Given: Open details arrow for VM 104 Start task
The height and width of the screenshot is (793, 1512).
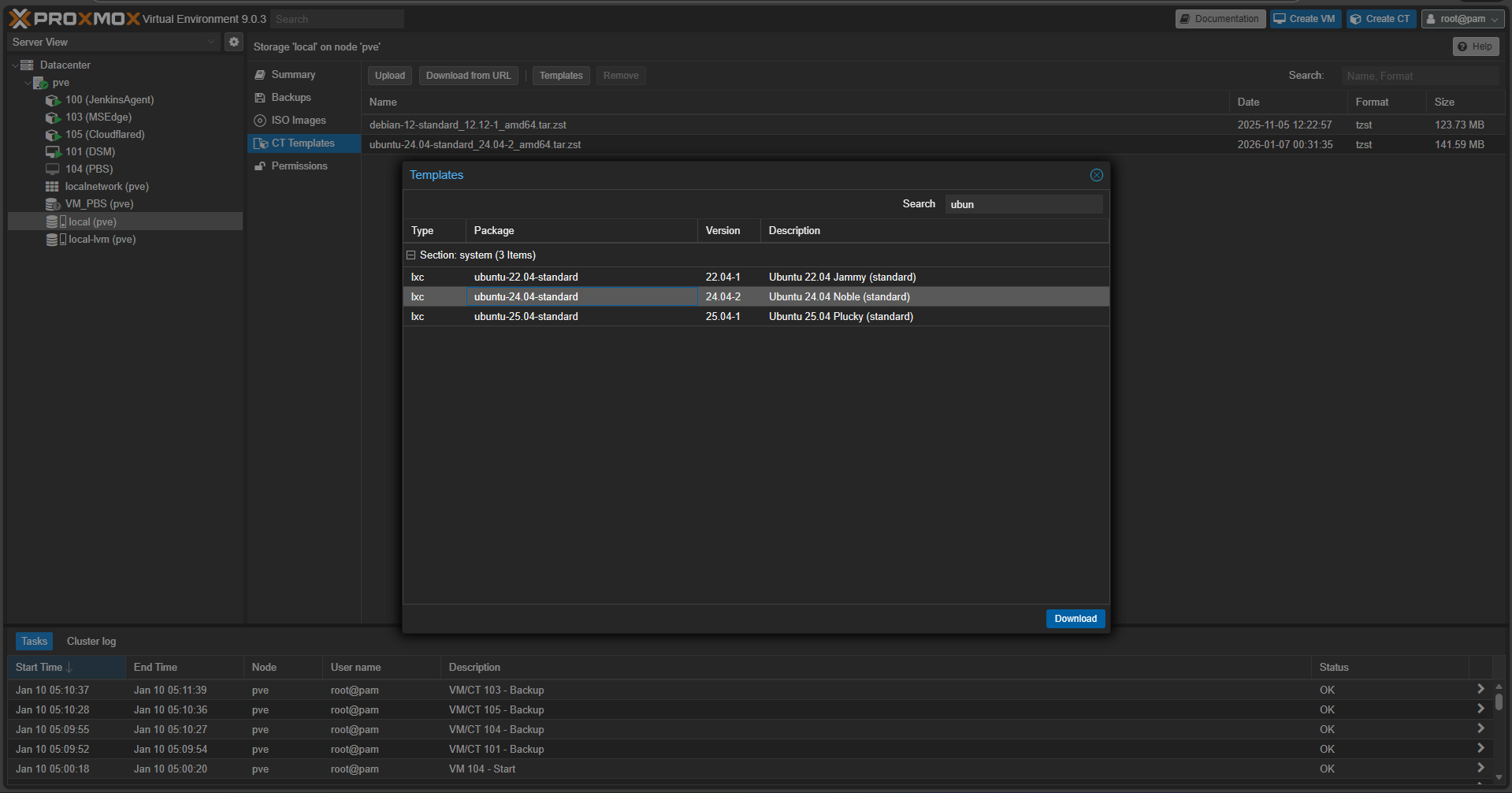Looking at the screenshot, I should click(x=1480, y=768).
